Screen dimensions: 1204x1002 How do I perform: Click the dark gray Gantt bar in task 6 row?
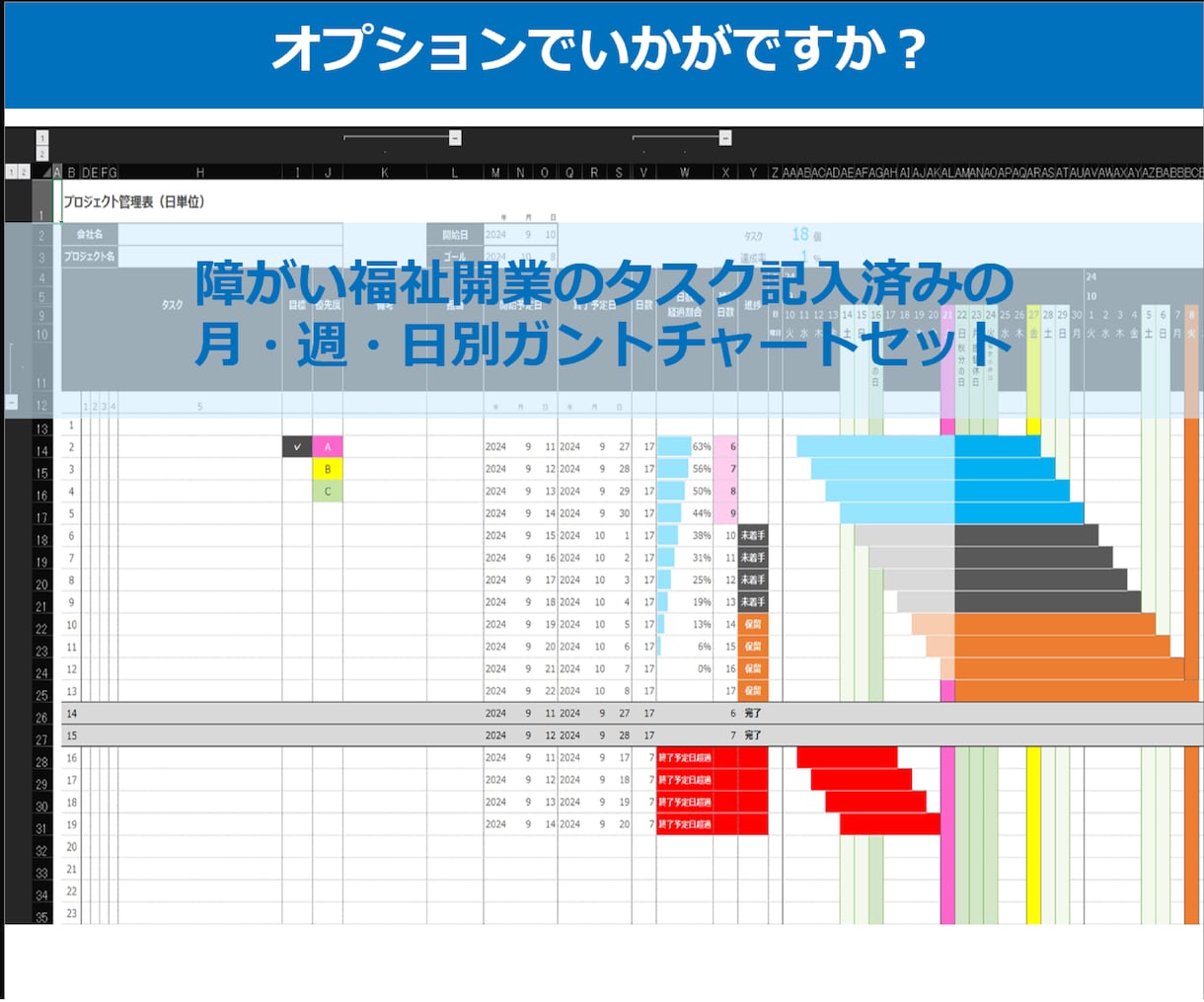(x=1026, y=535)
